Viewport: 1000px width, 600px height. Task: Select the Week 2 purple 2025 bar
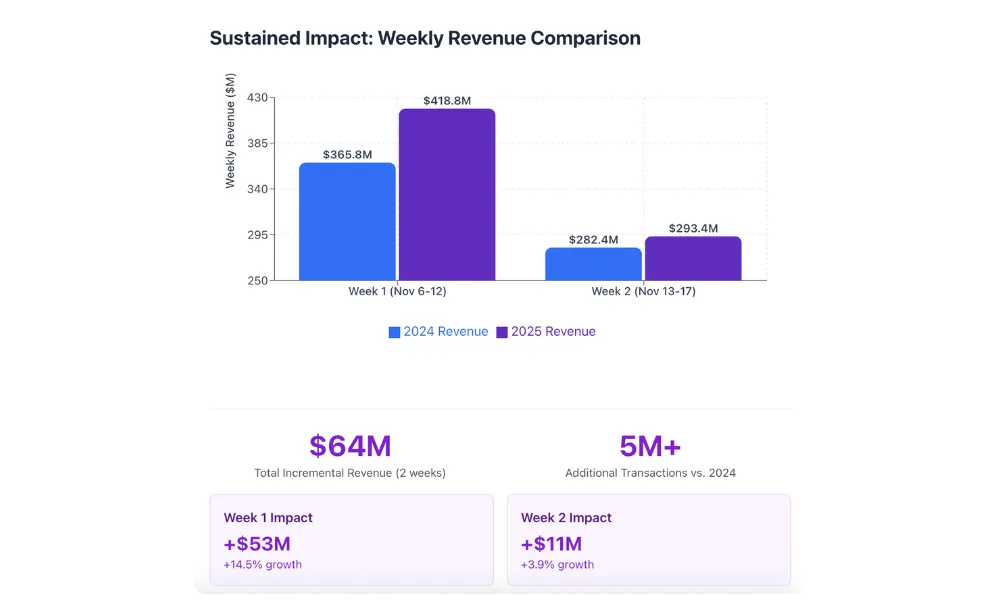point(693,258)
